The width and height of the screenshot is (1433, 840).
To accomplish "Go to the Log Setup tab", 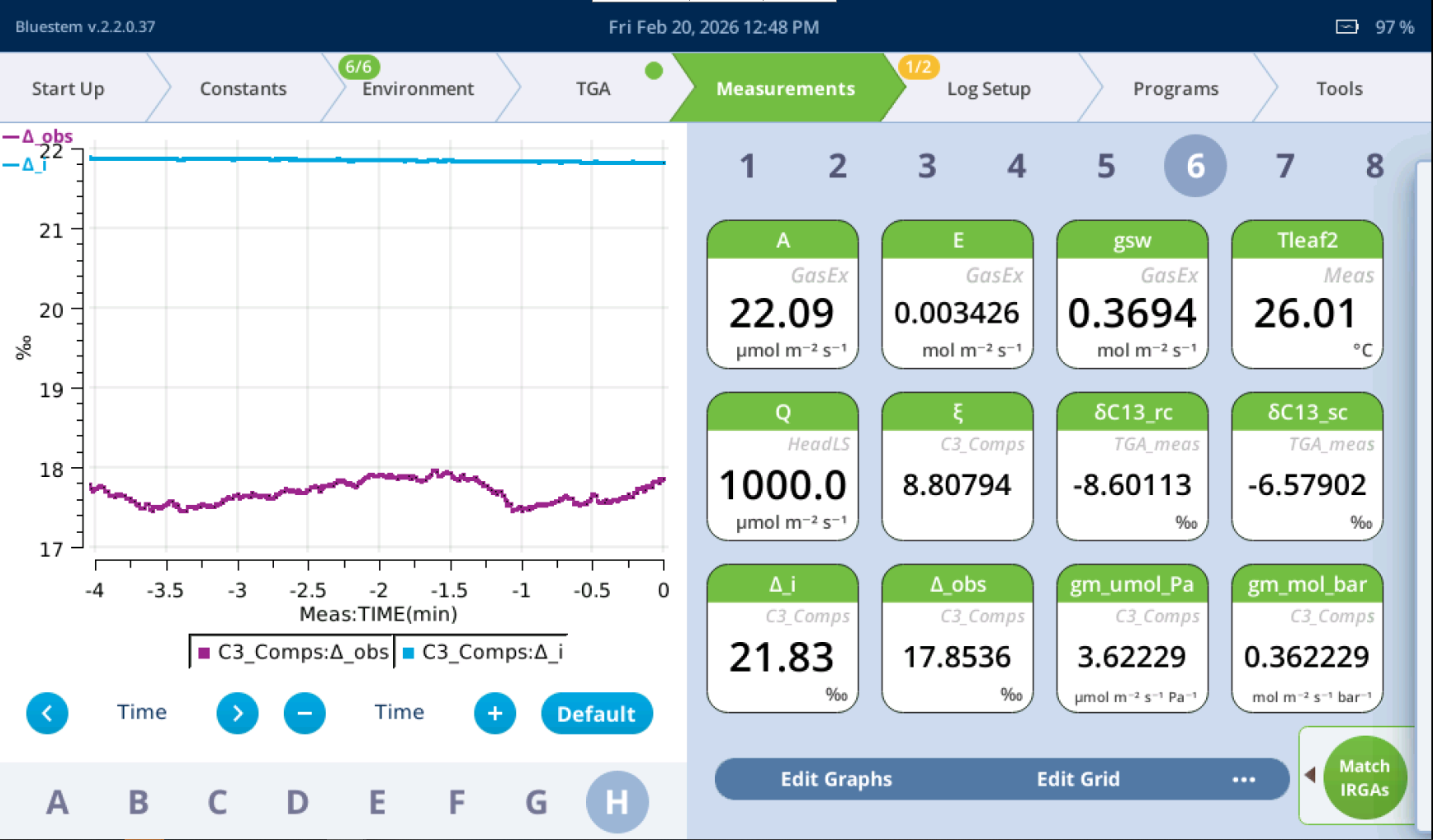I will 988,89.
